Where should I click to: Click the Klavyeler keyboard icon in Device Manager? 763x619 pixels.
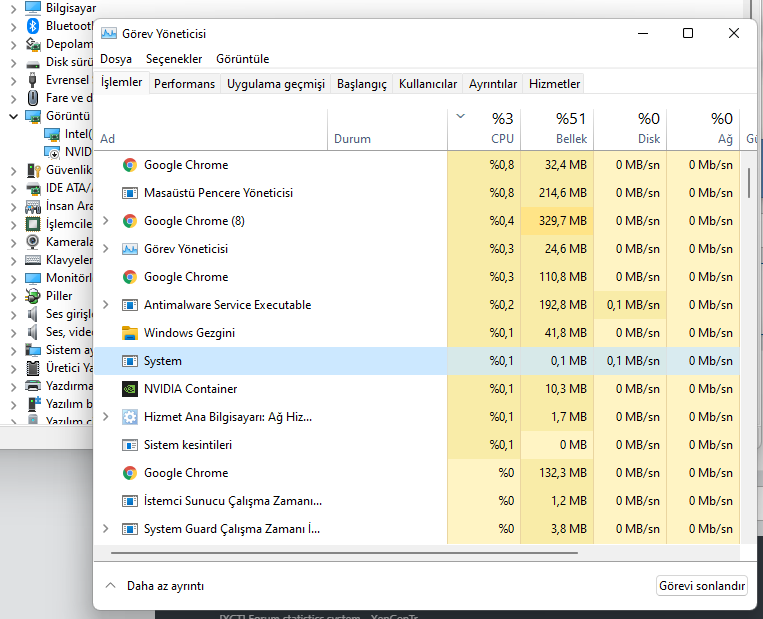(33, 260)
